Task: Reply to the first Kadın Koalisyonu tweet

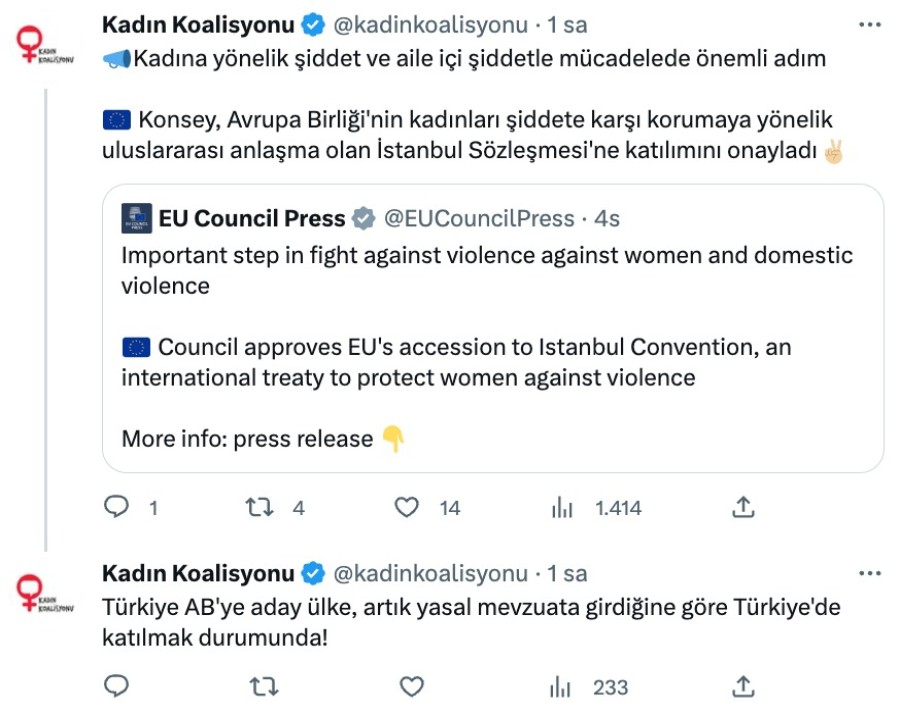Action: pyautogui.click(x=118, y=508)
